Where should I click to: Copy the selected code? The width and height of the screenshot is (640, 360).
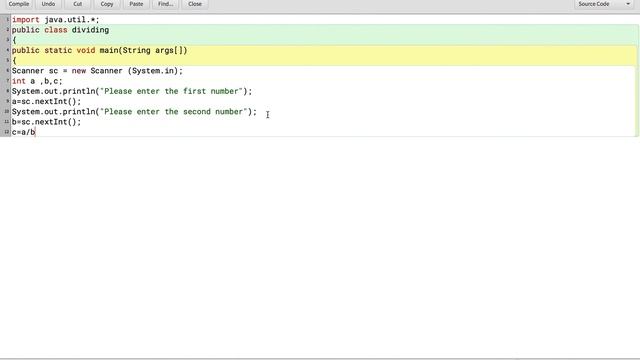pos(107,4)
